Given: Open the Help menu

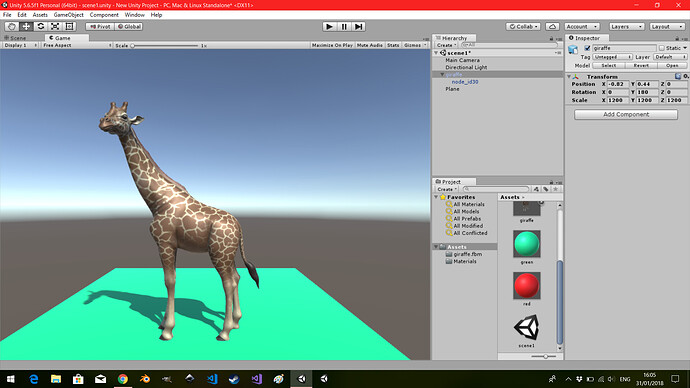Looking at the screenshot, I should (x=156, y=15).
